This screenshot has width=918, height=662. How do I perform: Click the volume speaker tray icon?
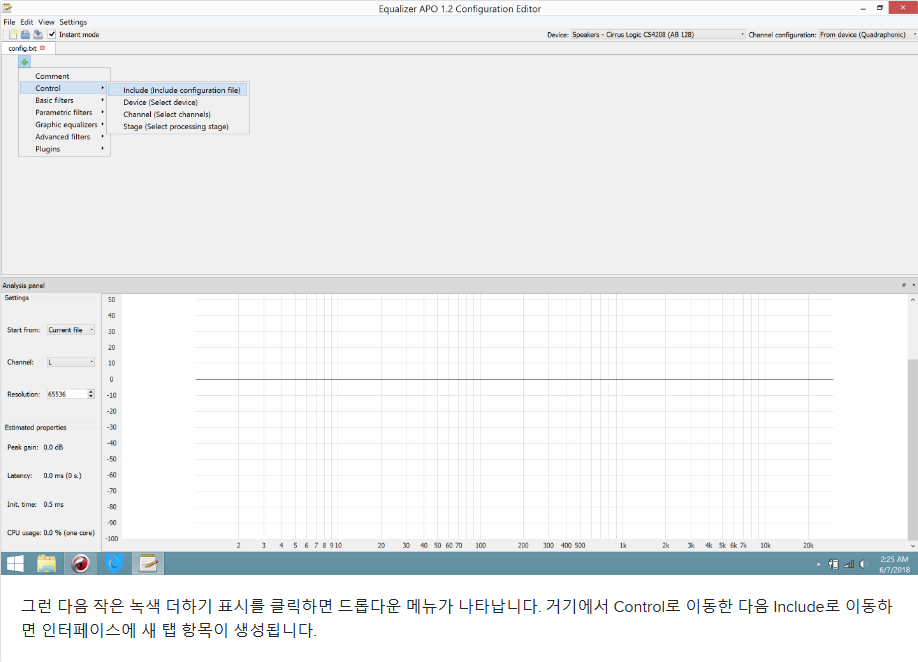[864, 564]
